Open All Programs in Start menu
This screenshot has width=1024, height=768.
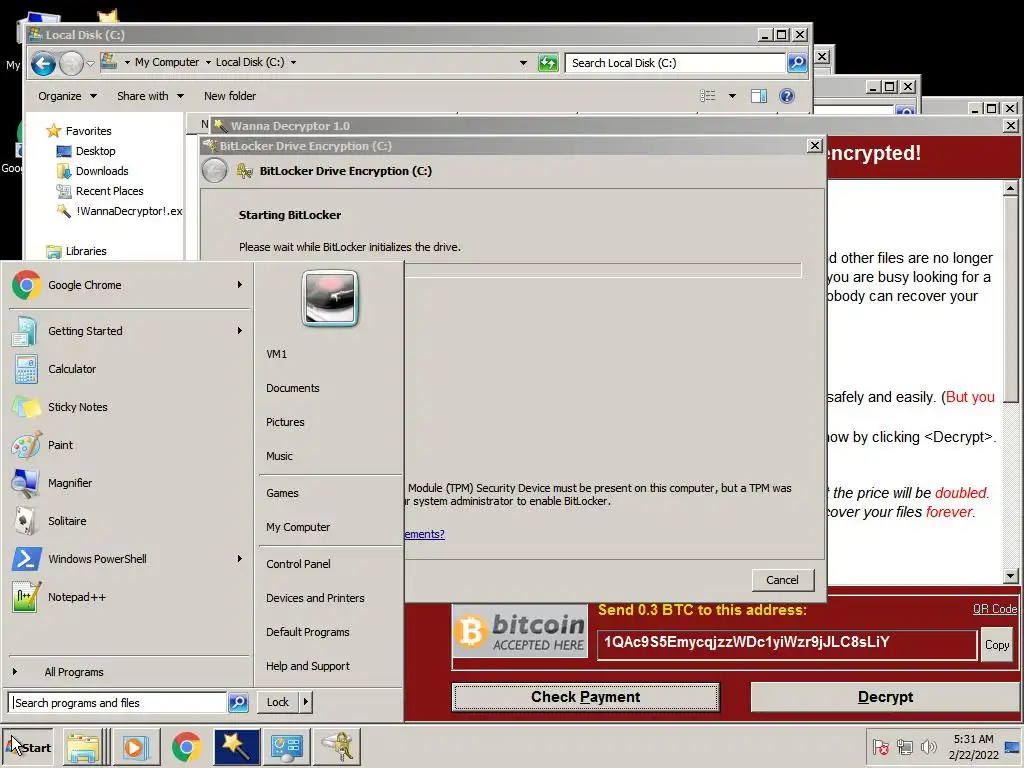74,672
